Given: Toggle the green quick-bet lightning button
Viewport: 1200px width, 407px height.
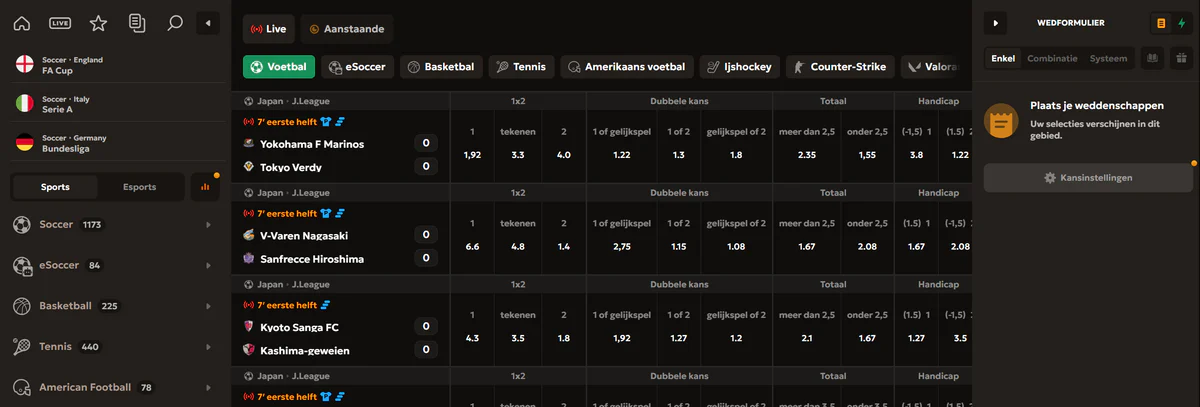Looking at the screenshot, I should point(1181,22).
